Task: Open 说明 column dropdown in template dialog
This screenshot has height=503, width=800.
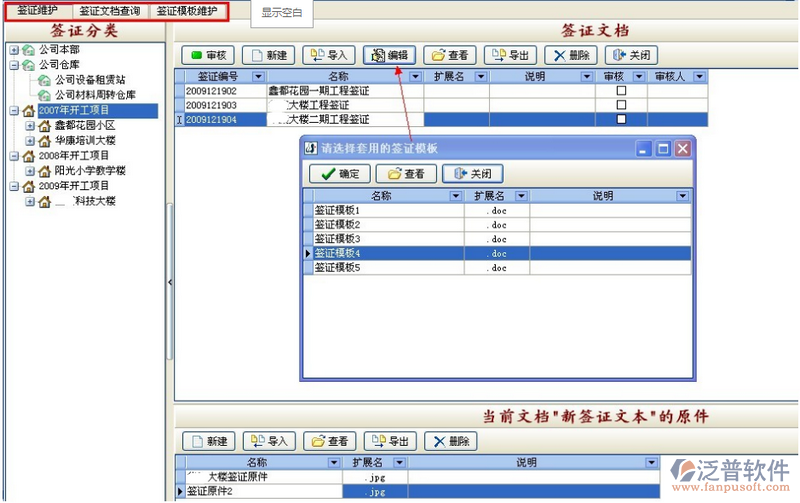Action: (x=683, y=196)
